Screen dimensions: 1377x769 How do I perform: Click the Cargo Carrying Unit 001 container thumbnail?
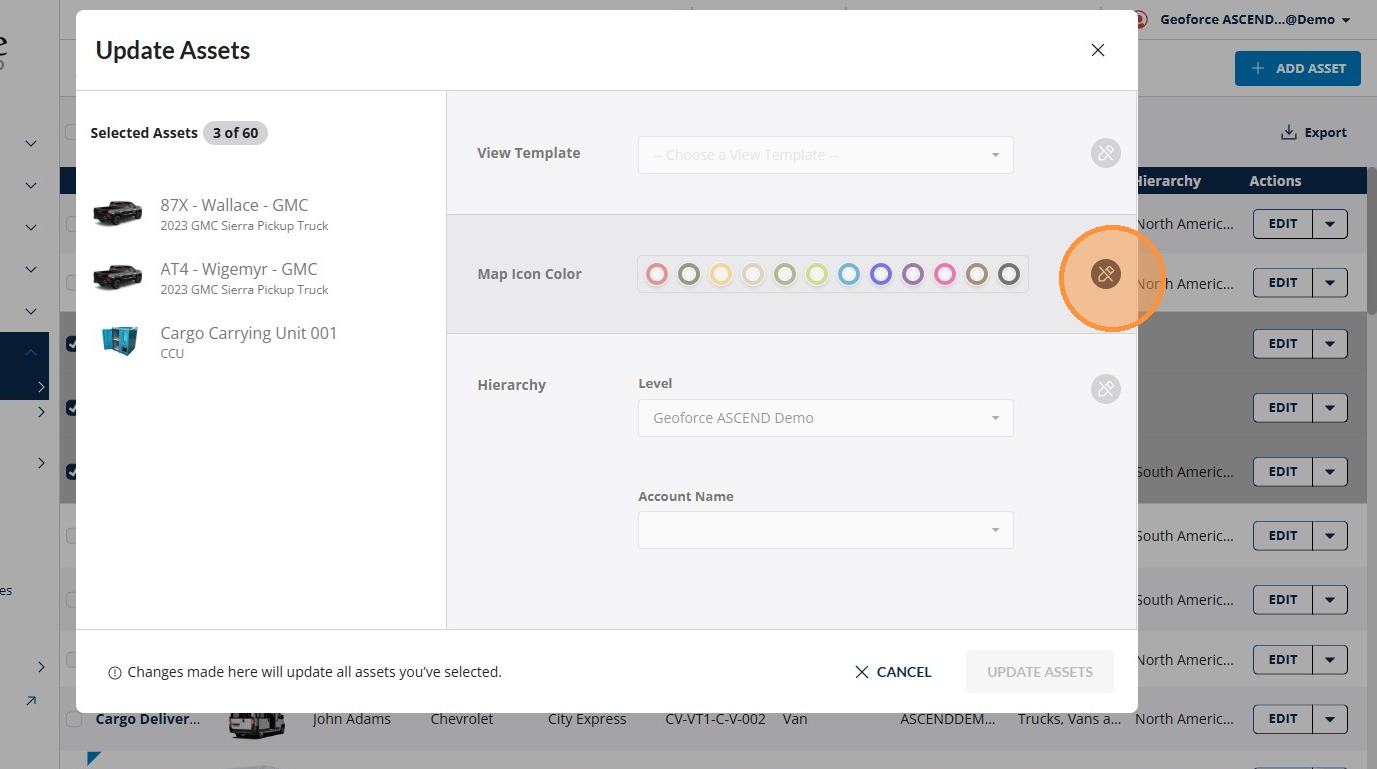(x=120, y=340)
